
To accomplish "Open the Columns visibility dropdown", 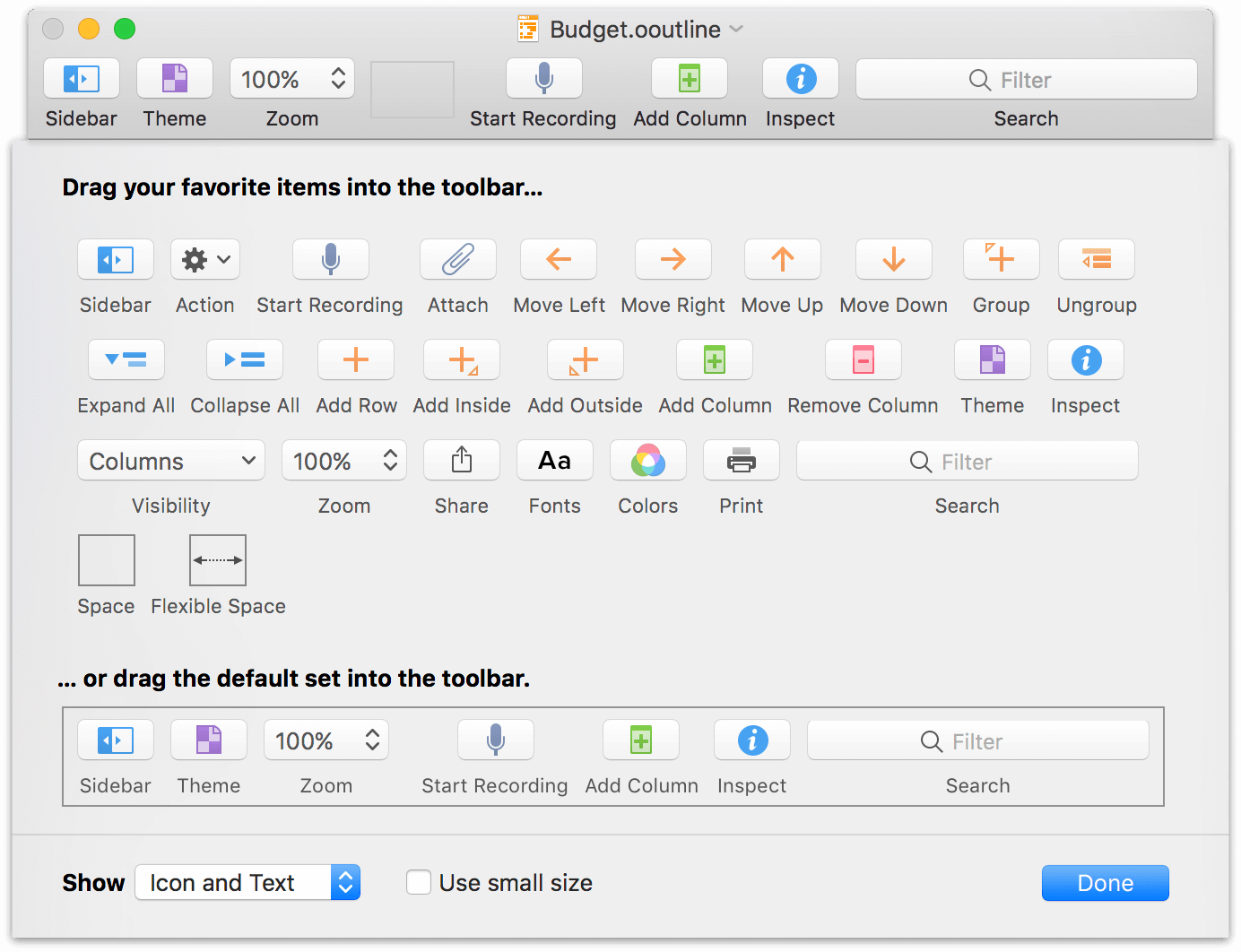I will click(171, 461).
